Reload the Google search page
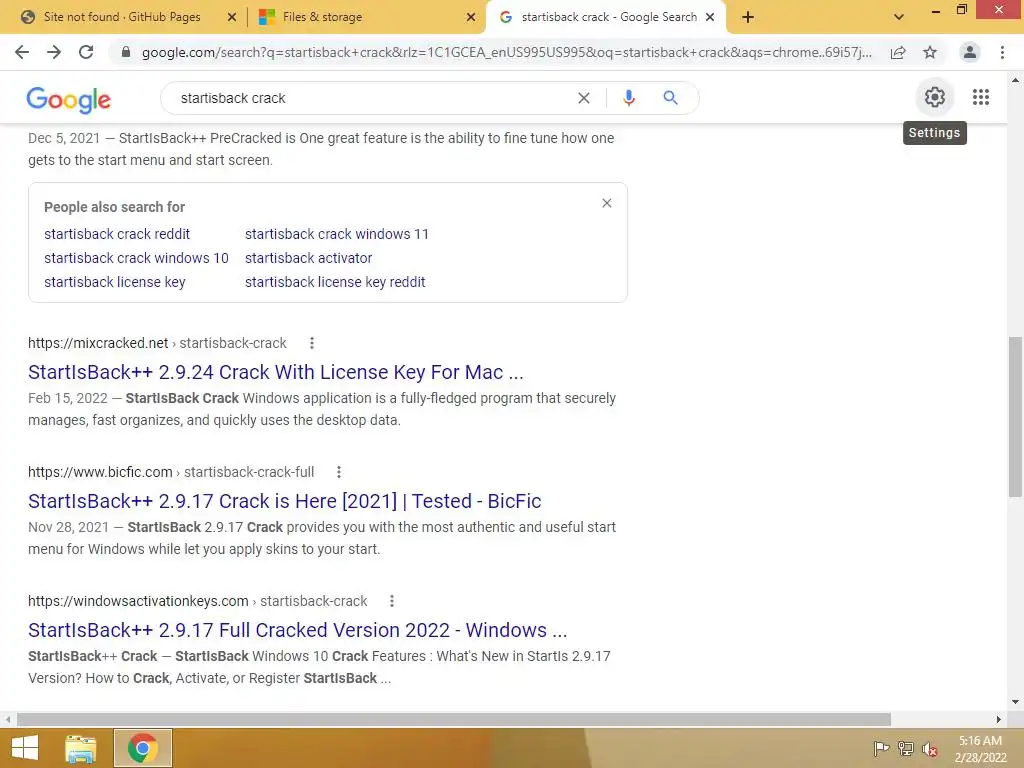The width and height of the screenshot is (1024, 768). tap(86, 52)
